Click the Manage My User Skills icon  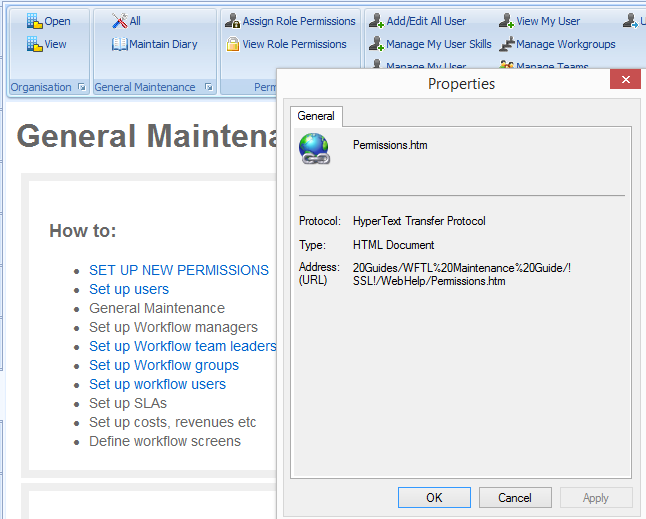(x=376, y=44)
